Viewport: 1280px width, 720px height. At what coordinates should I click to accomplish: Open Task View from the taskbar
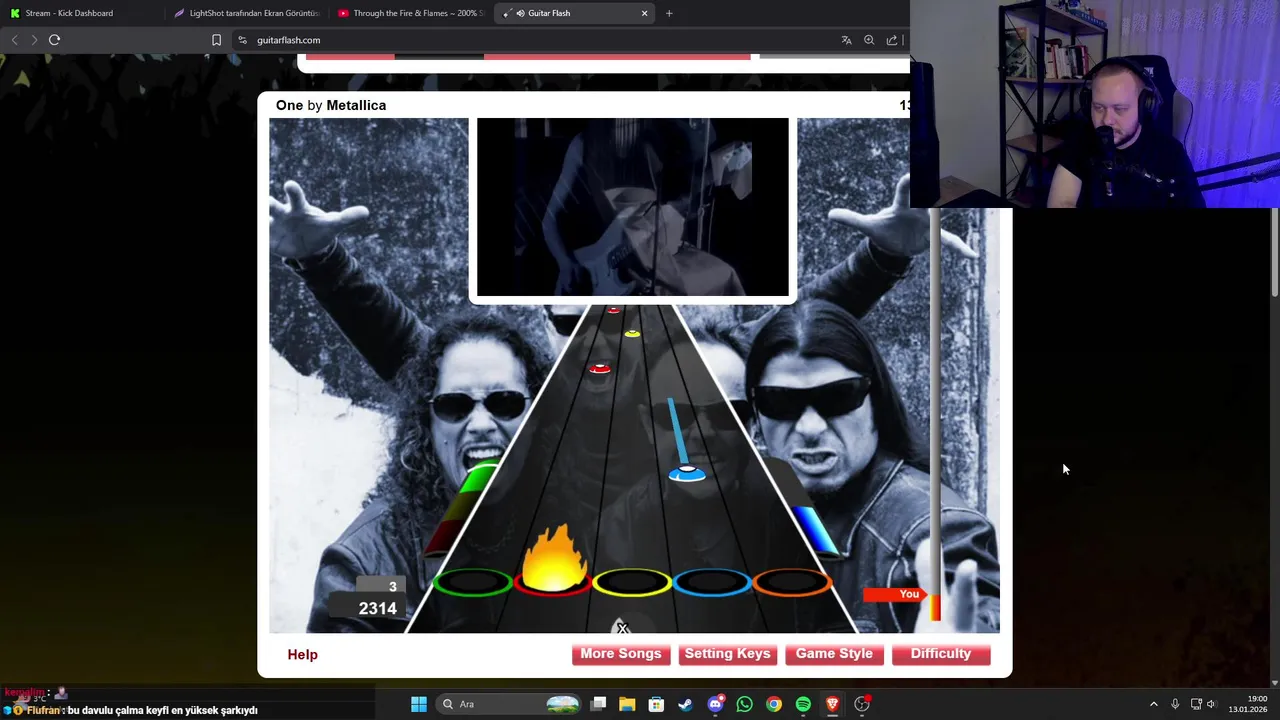click(598, 704)
